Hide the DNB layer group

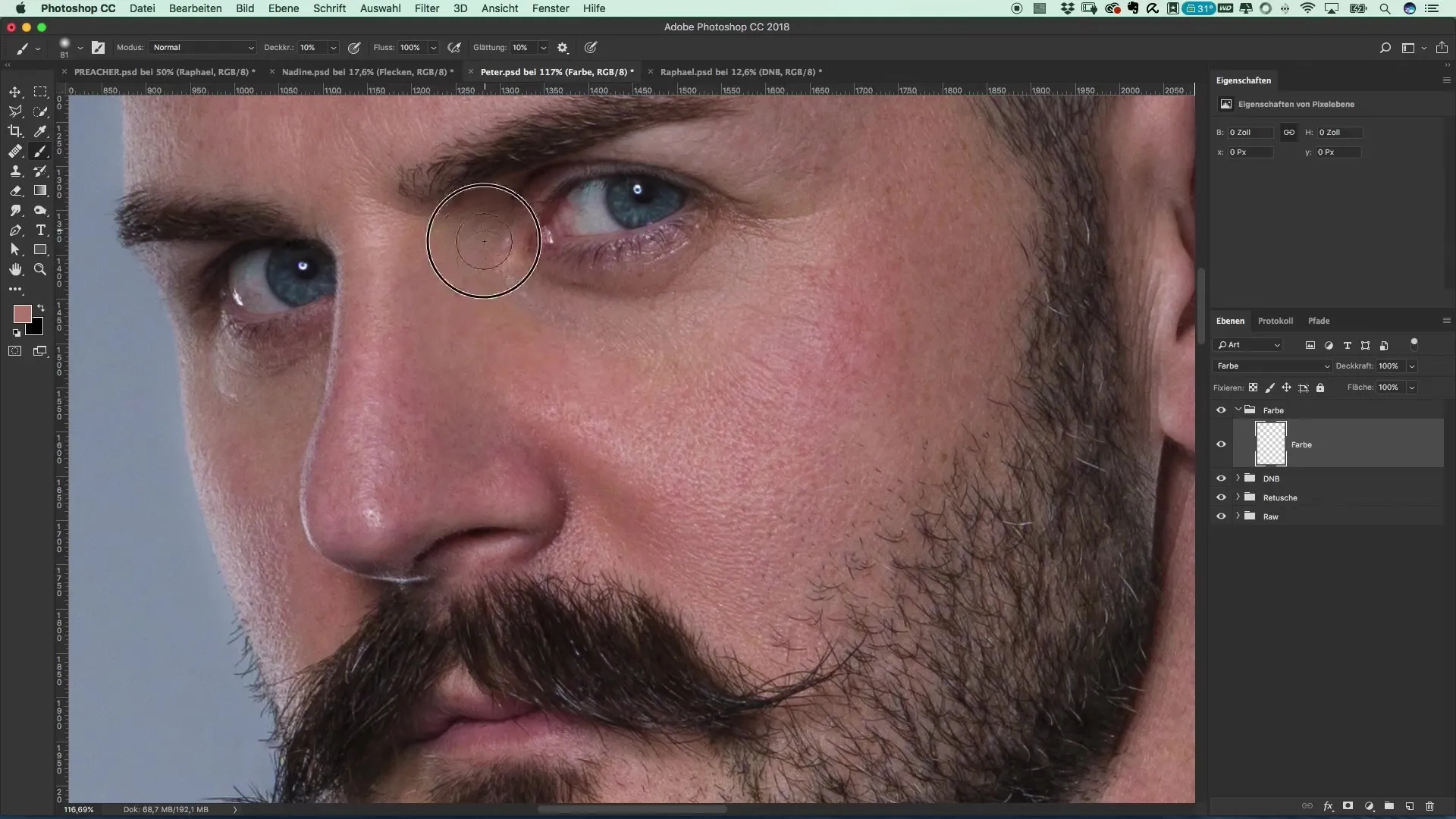pyautogui.click(x=1221, y=479)
